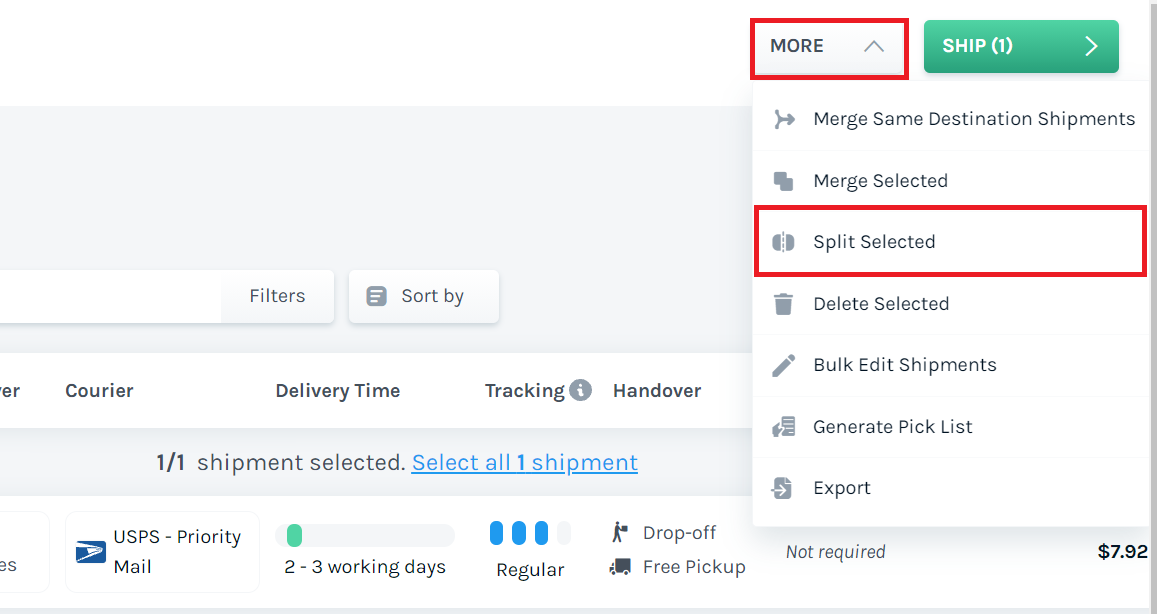This screenshot has width=1157, height=614.
Task: Click the Generate Pick List notepad icon
Action: 784,426
